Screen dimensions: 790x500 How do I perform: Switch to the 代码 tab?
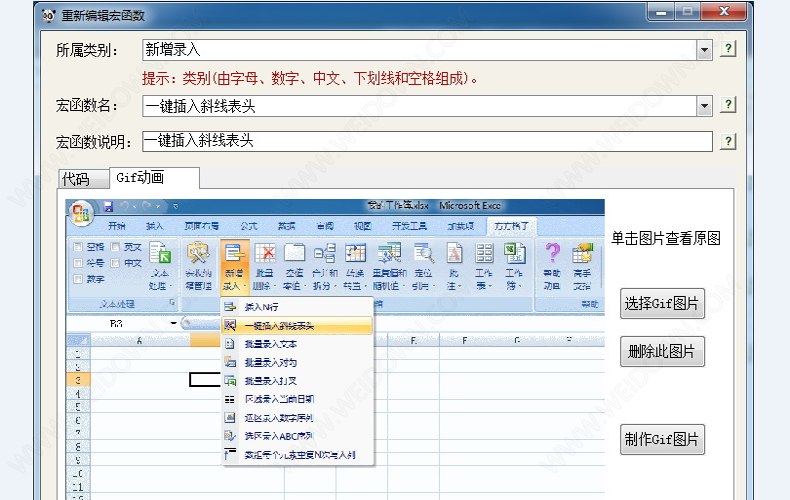point(83,179)
